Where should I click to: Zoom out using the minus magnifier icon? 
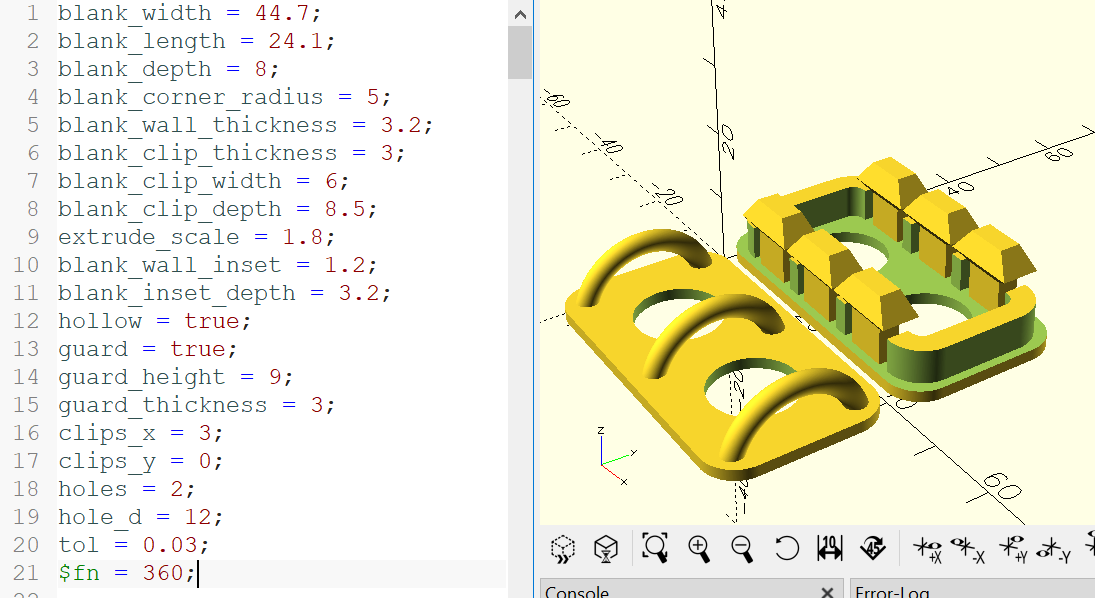coord(742,548)
